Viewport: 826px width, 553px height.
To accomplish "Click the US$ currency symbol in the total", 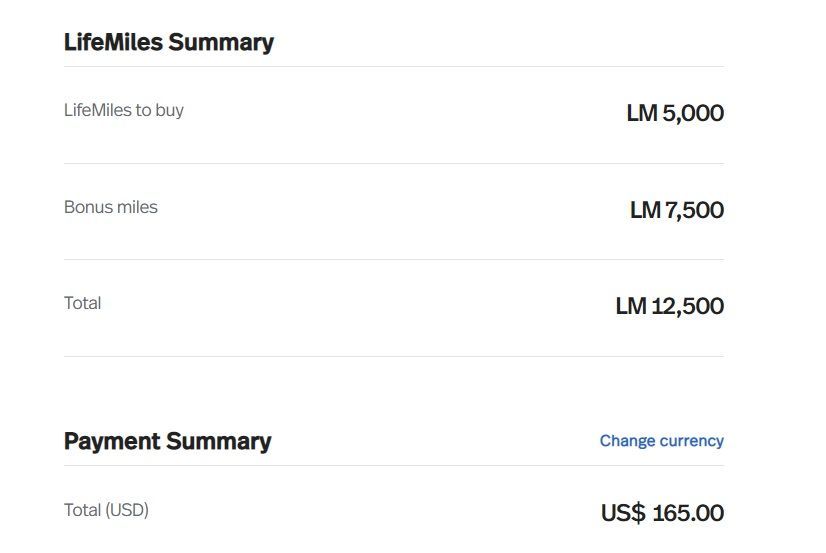I will (x=623, y=513).
